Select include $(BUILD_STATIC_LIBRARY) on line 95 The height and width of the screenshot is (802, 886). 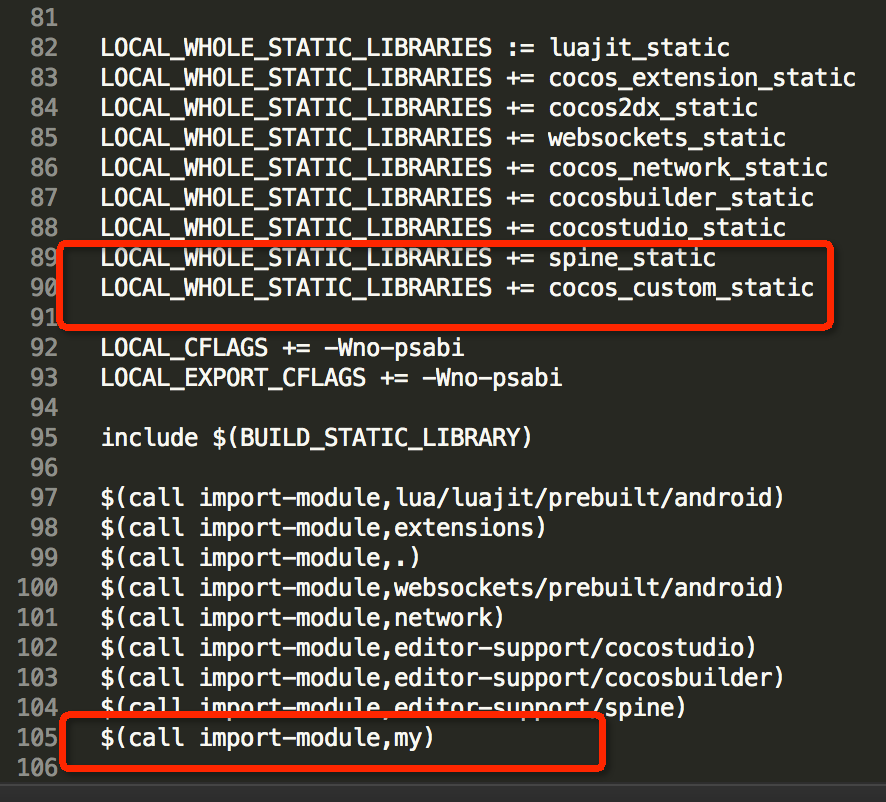point(315,437)
